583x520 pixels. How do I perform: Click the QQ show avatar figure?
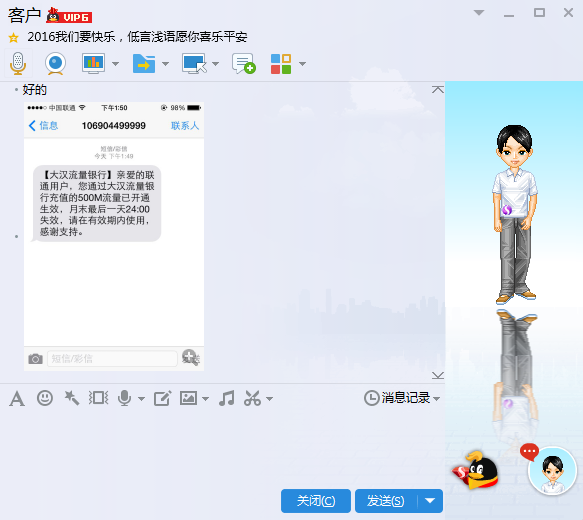click(515, 214)
